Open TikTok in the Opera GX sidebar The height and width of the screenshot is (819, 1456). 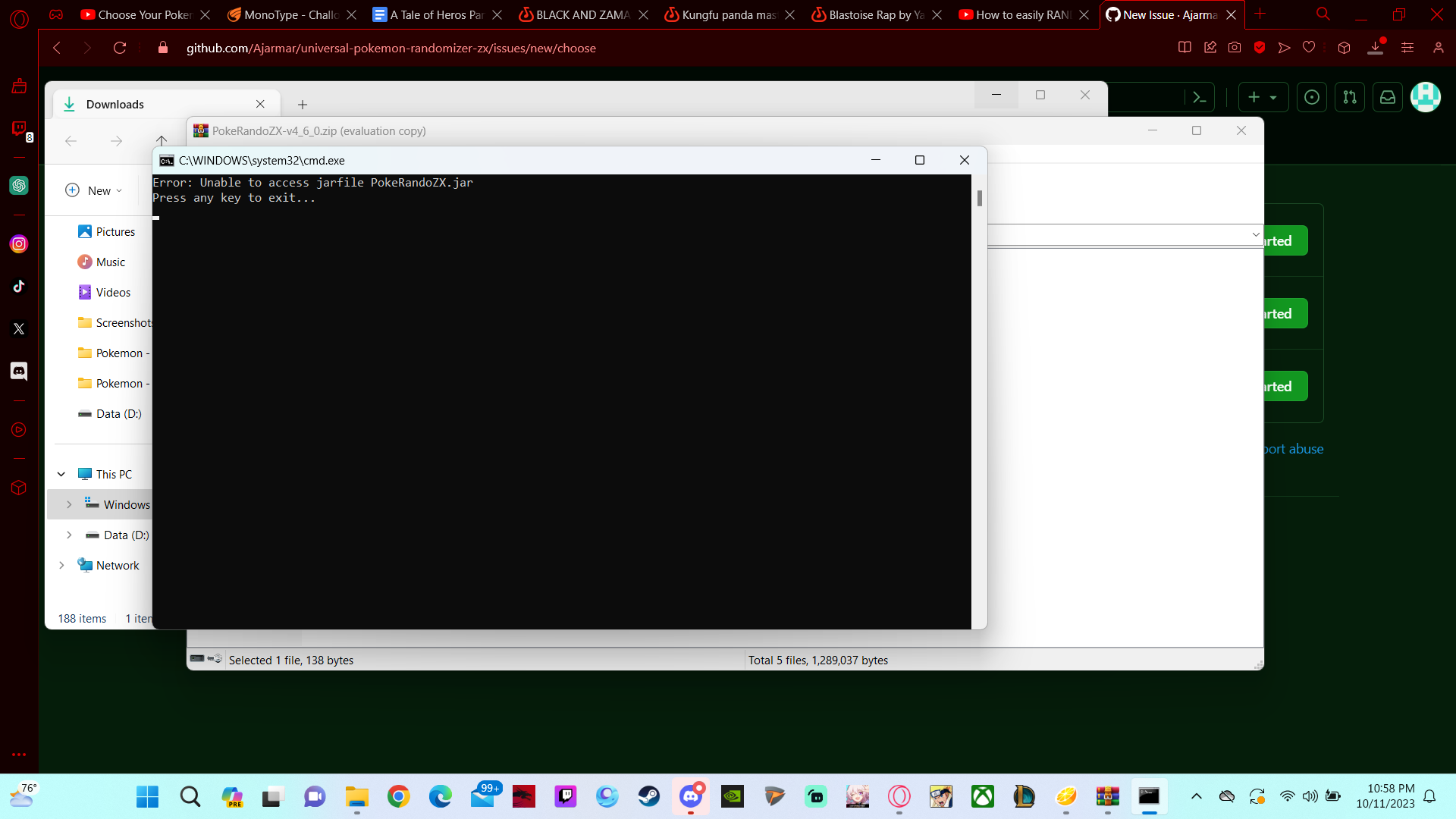[18, 286]
